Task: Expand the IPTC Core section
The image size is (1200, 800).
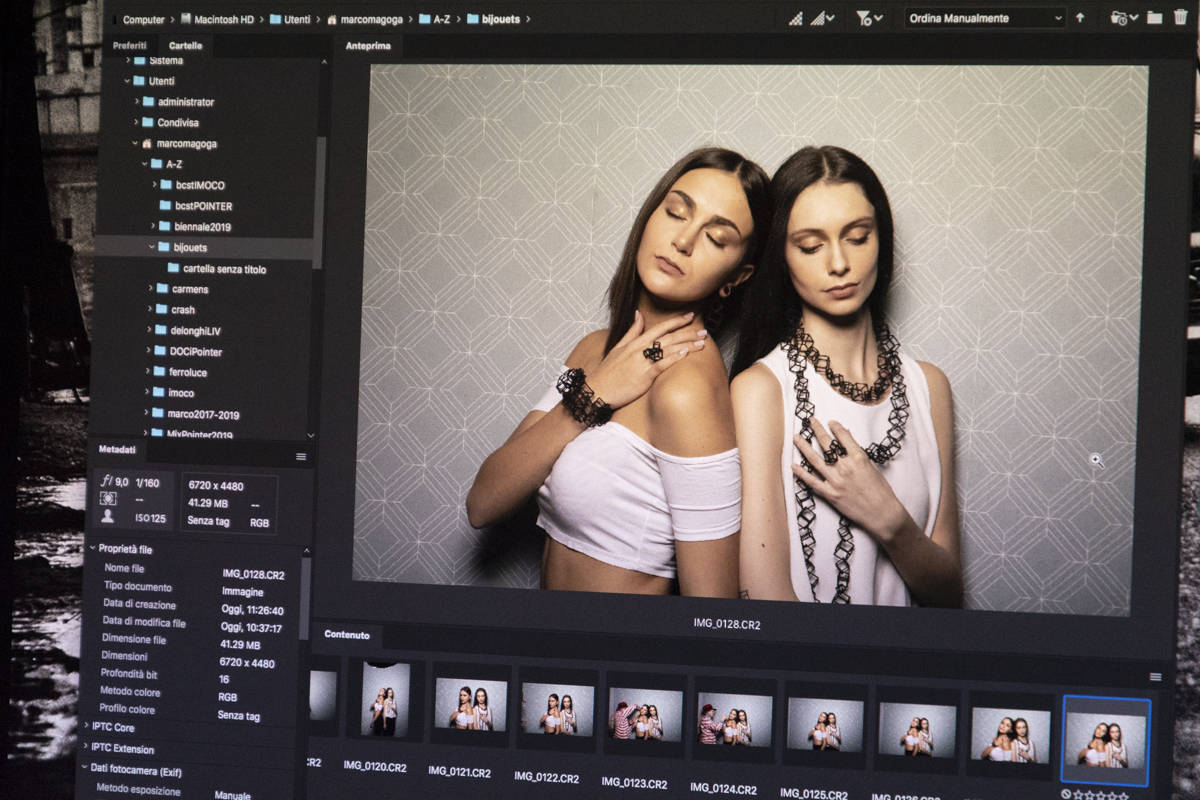Action: tap(84, 727)
